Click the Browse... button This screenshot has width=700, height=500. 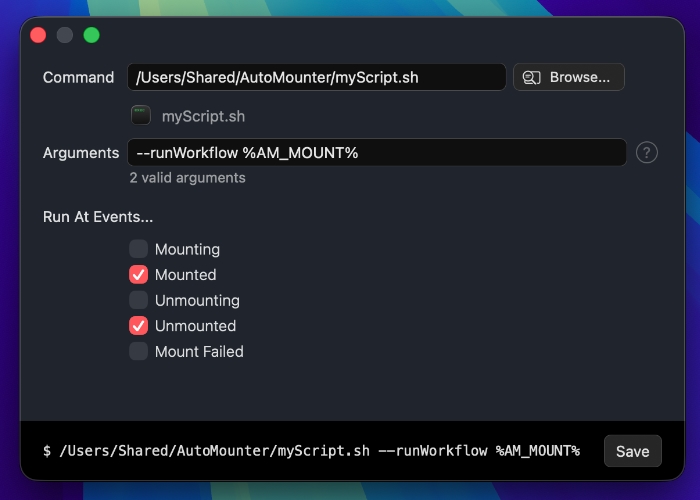click(568, 77)
